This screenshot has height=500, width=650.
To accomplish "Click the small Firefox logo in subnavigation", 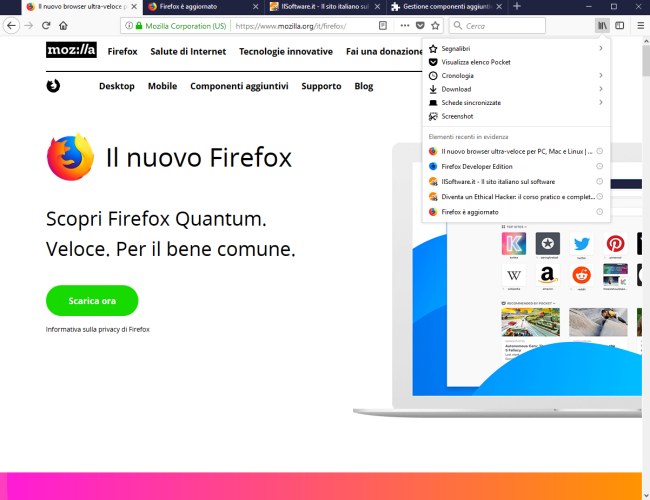I will 53,86.
